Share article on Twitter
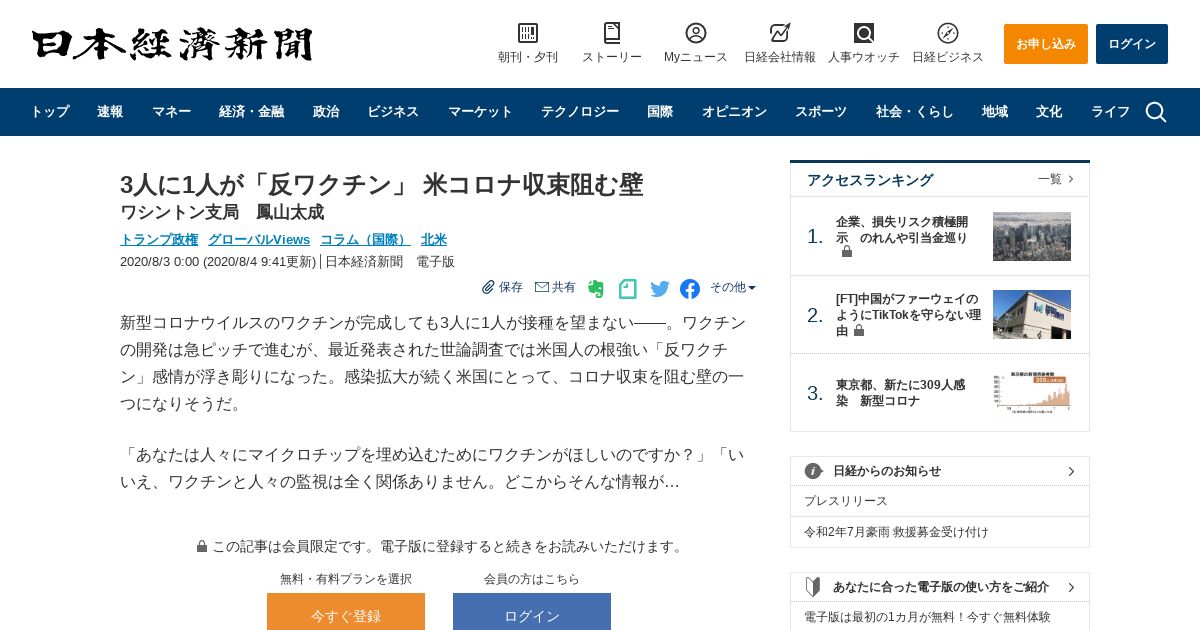Screen dimensions: 1200x630 pos(660,289)
